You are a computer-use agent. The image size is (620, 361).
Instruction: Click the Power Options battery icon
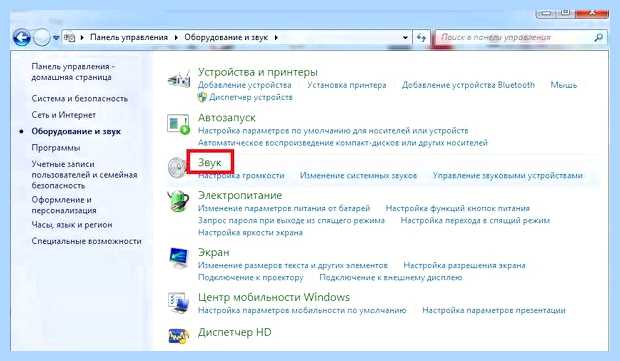click(x=178, y=201)
